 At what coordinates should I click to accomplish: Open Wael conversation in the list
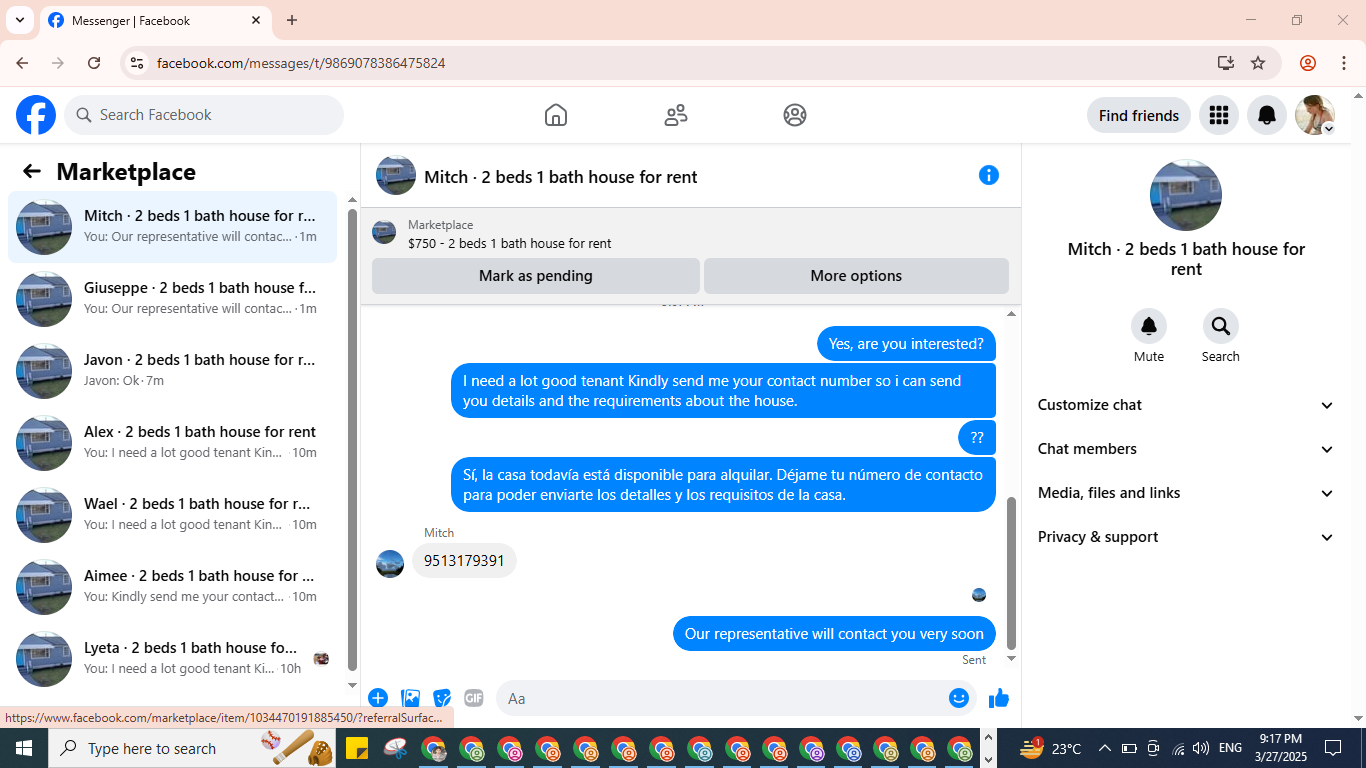173,515
